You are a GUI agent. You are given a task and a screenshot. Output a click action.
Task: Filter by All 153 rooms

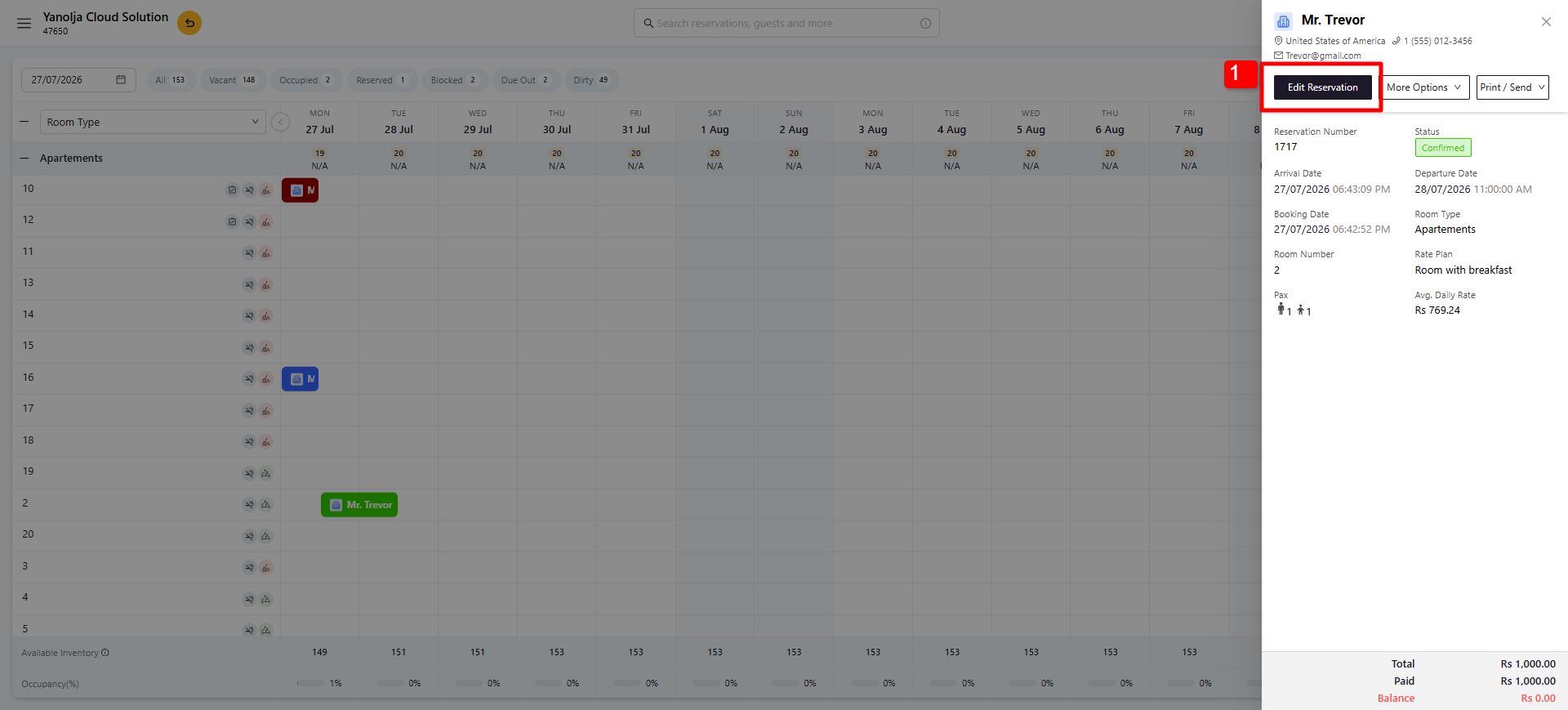point(170,80)
